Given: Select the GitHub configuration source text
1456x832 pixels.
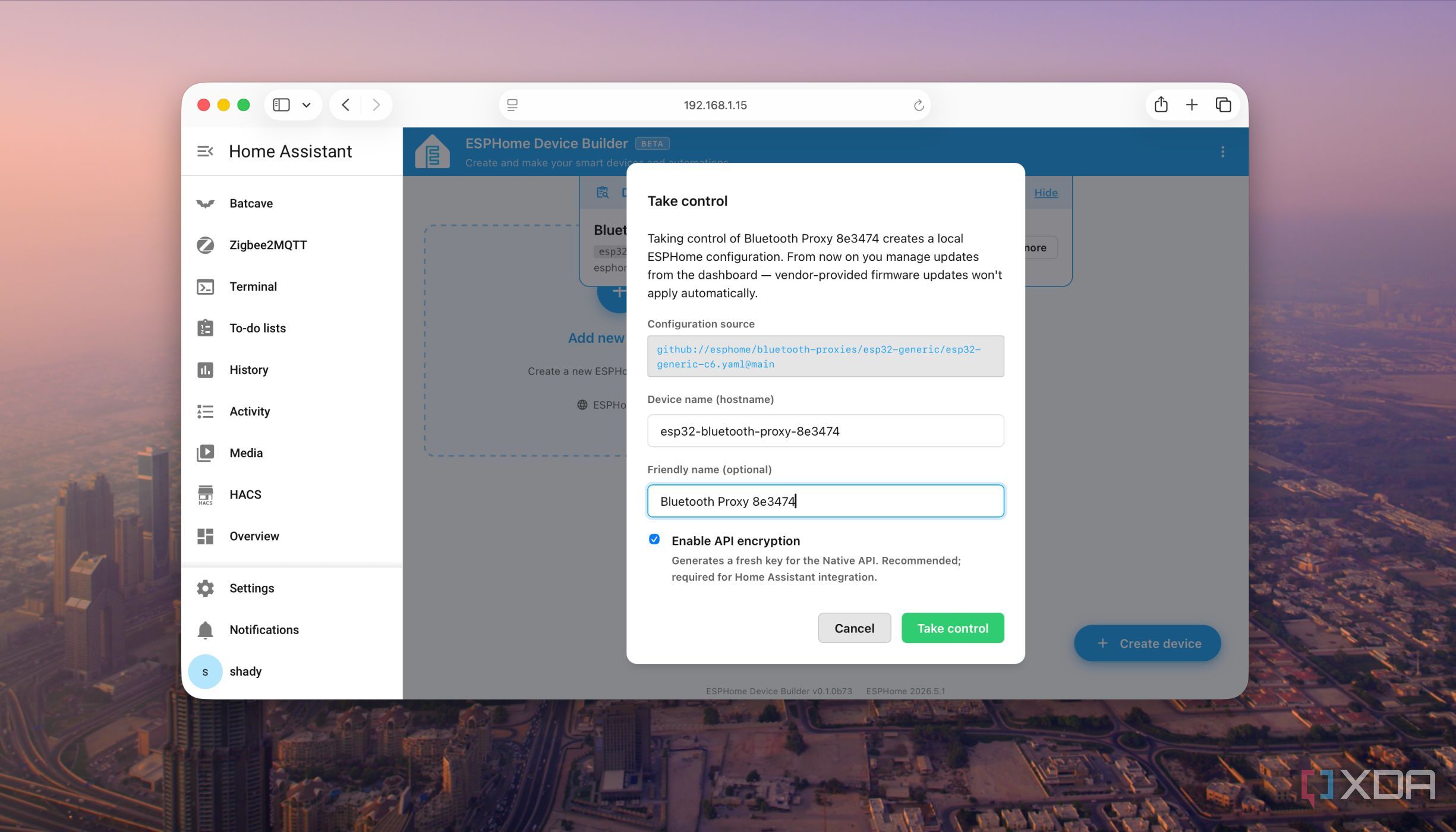Looking at the screenshot, I should click(x=819, y=357).
